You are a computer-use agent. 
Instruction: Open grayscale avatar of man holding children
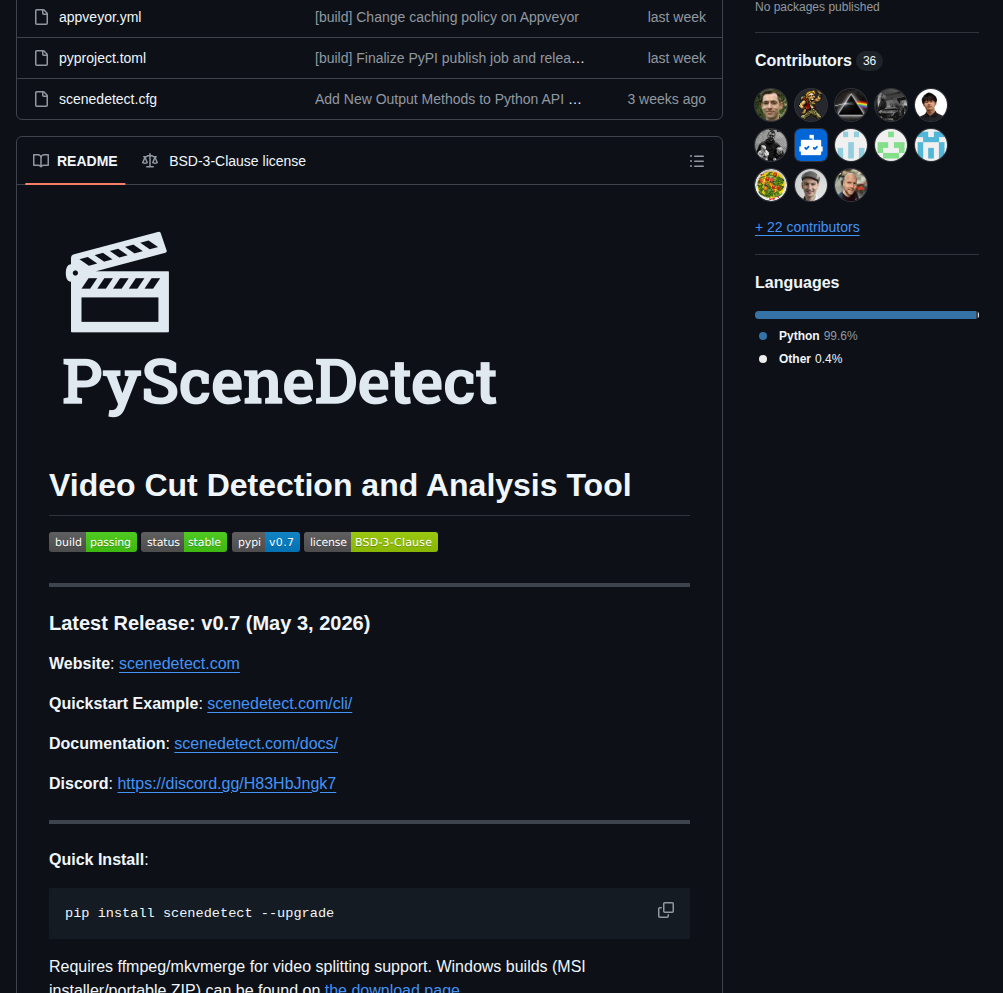pos(771,145)
